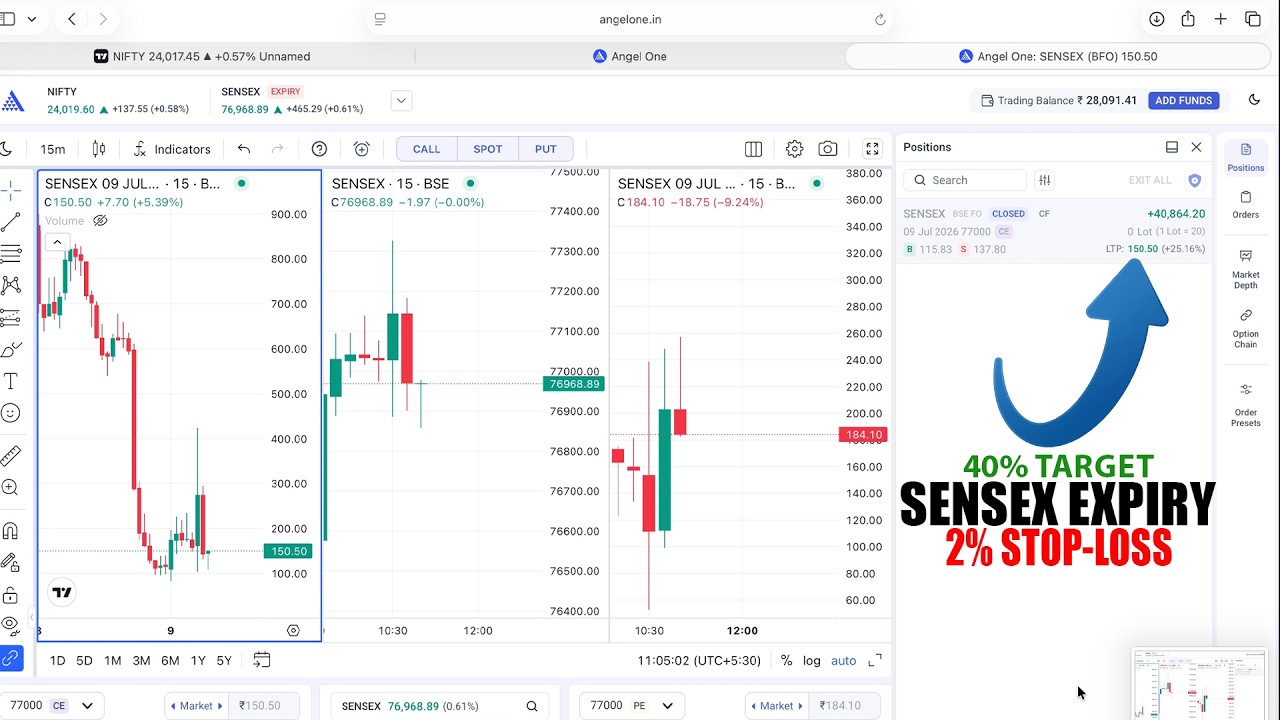This screenshot has height=720, width=1280.
Task: Open Order Presets sidebar item
Action: (x=1246, y=404)
